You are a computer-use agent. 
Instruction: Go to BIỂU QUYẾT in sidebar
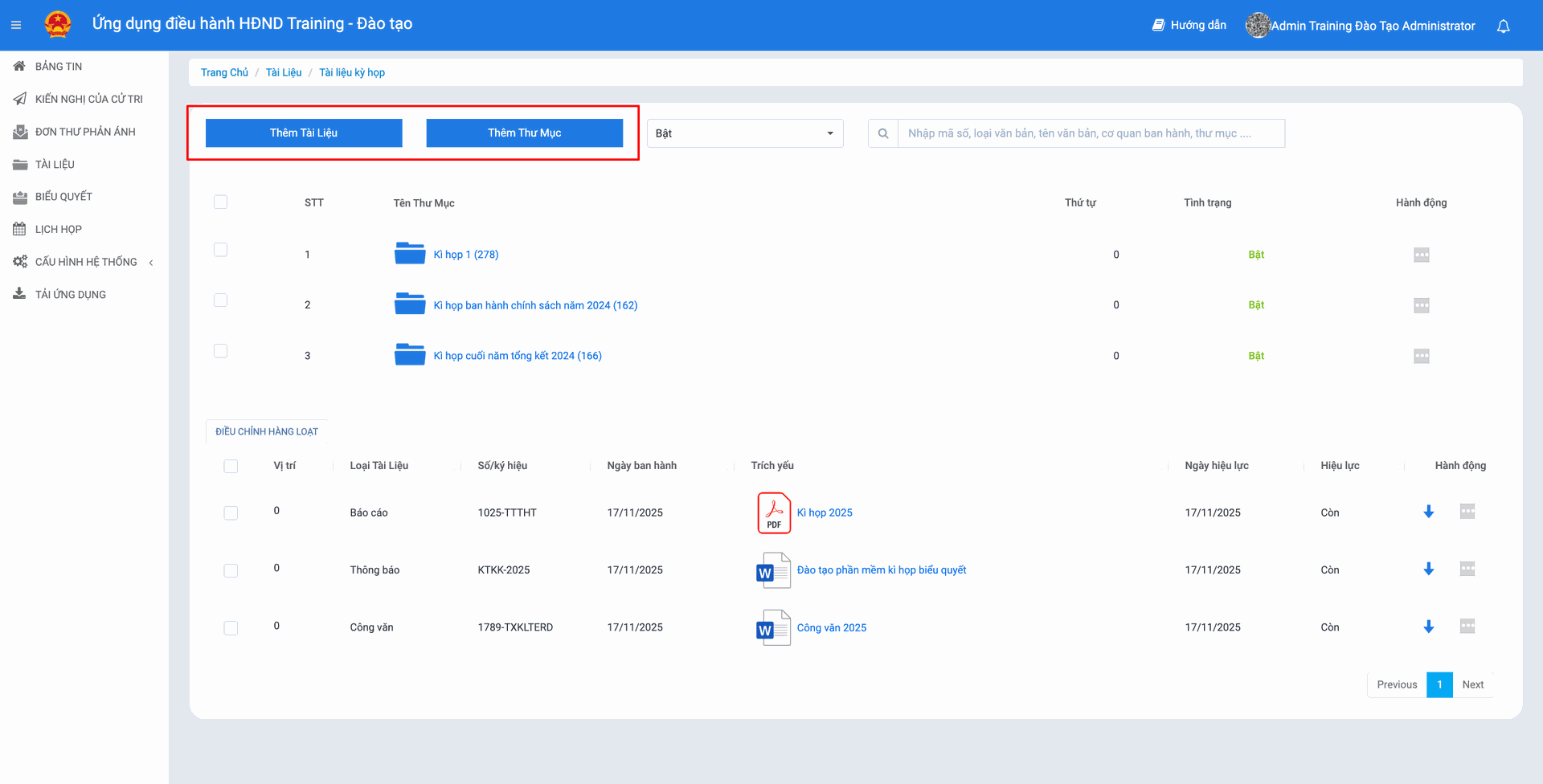(x=63, y=197)
